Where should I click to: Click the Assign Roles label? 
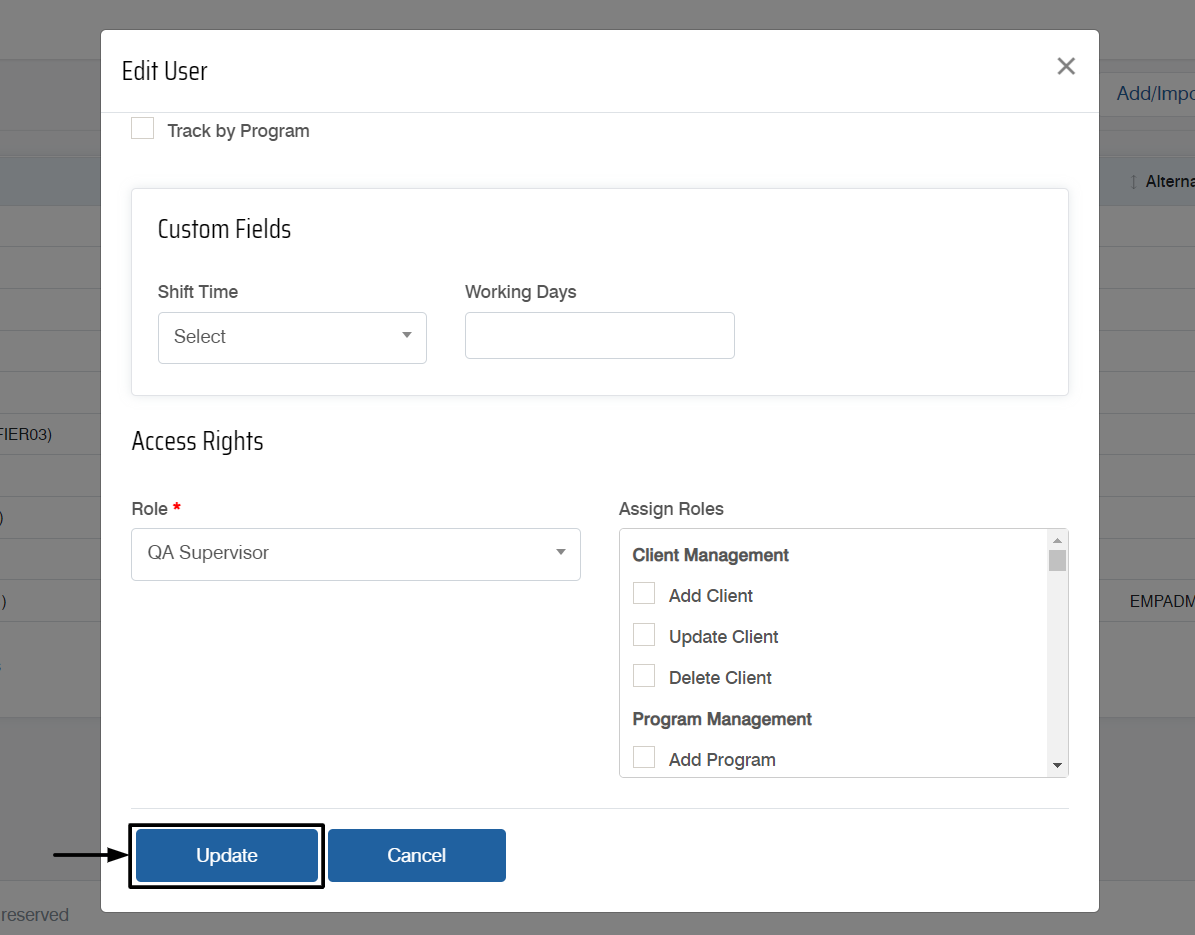pos(671,508)
